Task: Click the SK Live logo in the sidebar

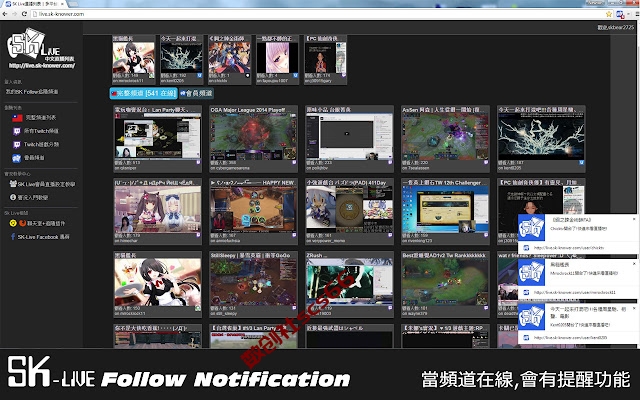Action: click(40, 48)
